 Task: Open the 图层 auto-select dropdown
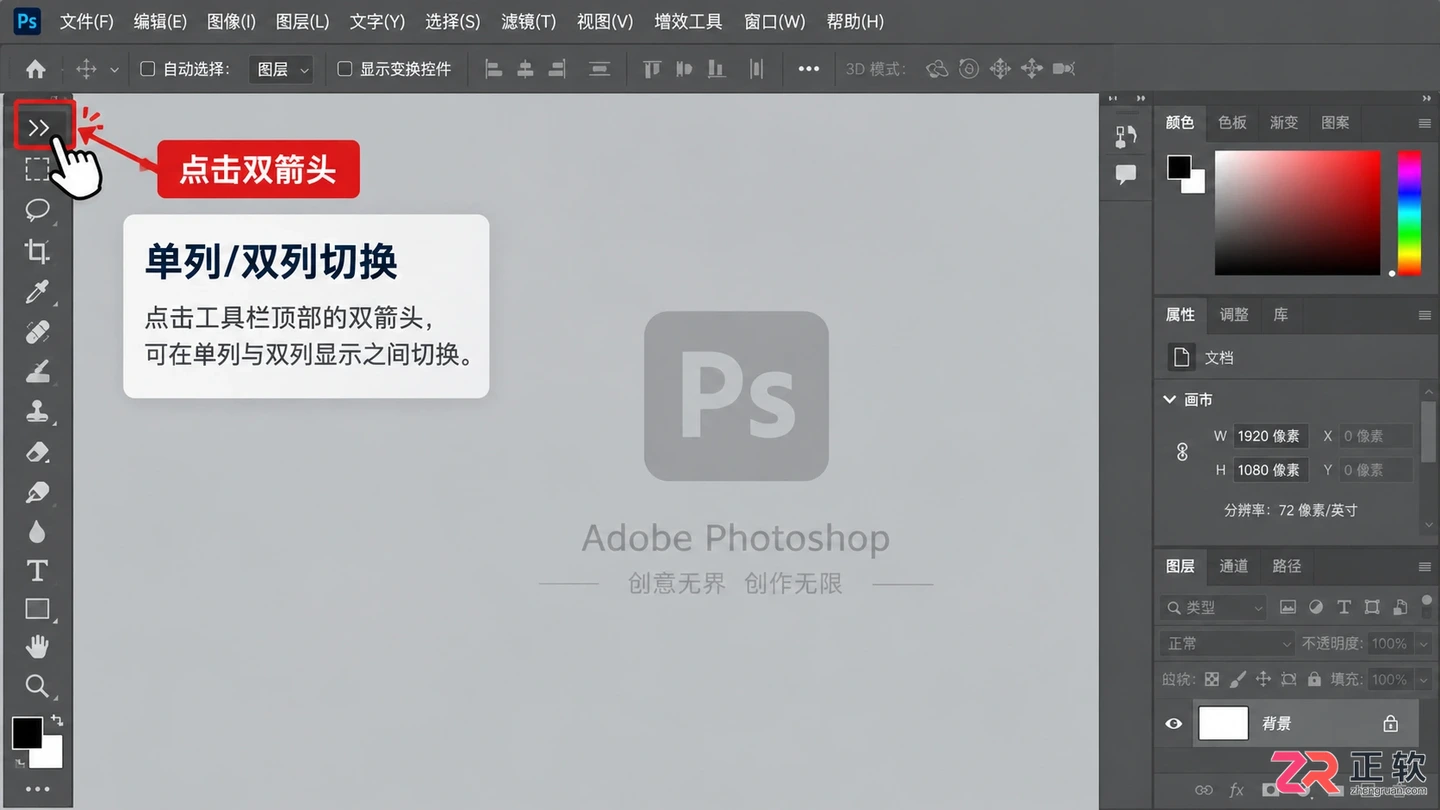[280, 69]
